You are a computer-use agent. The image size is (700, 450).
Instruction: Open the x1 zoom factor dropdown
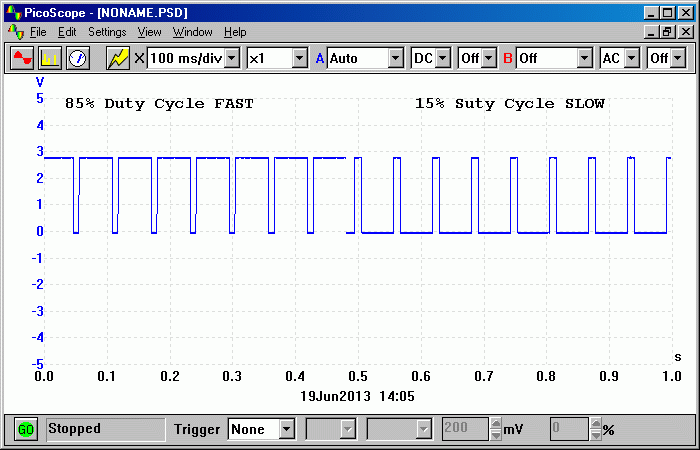pyautogui.click(x=298, y=58)
